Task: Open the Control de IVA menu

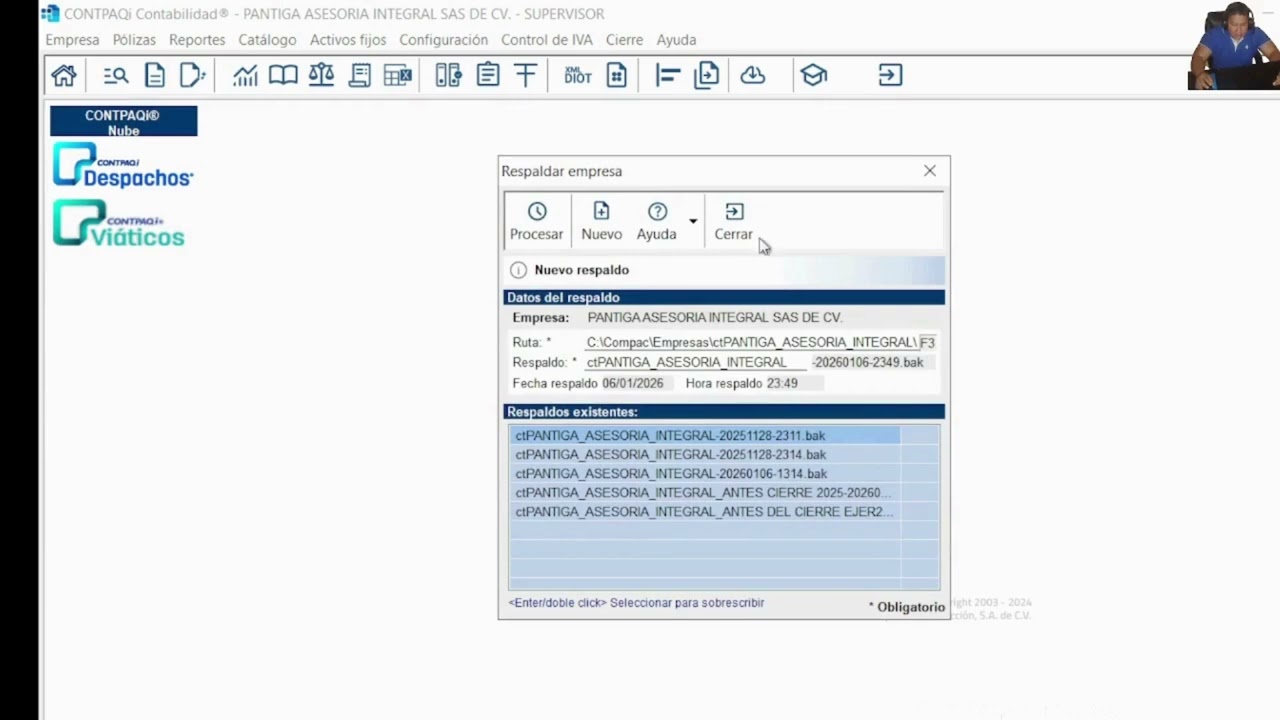Action: tap(547, 40)
